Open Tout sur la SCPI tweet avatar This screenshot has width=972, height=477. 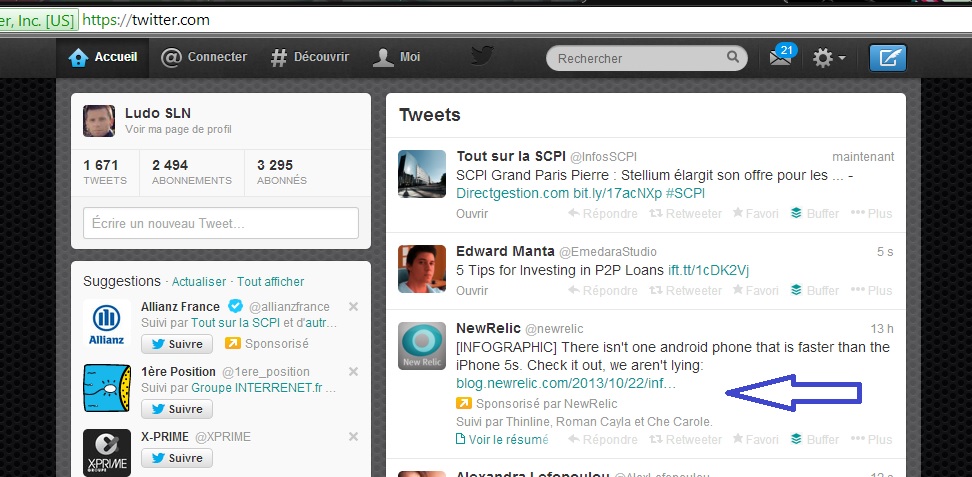pos(422,174)
